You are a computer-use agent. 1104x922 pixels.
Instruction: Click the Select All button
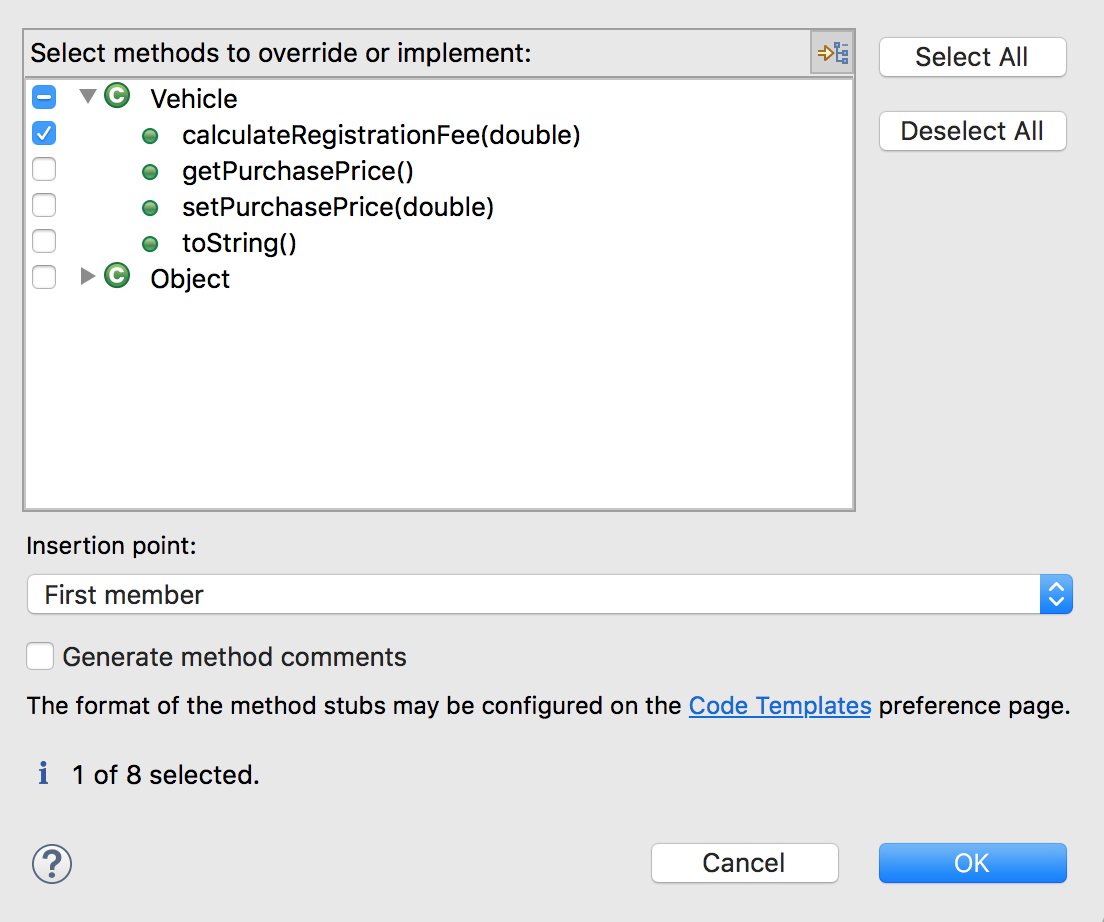pyautogui.click(x=972, y=57)
